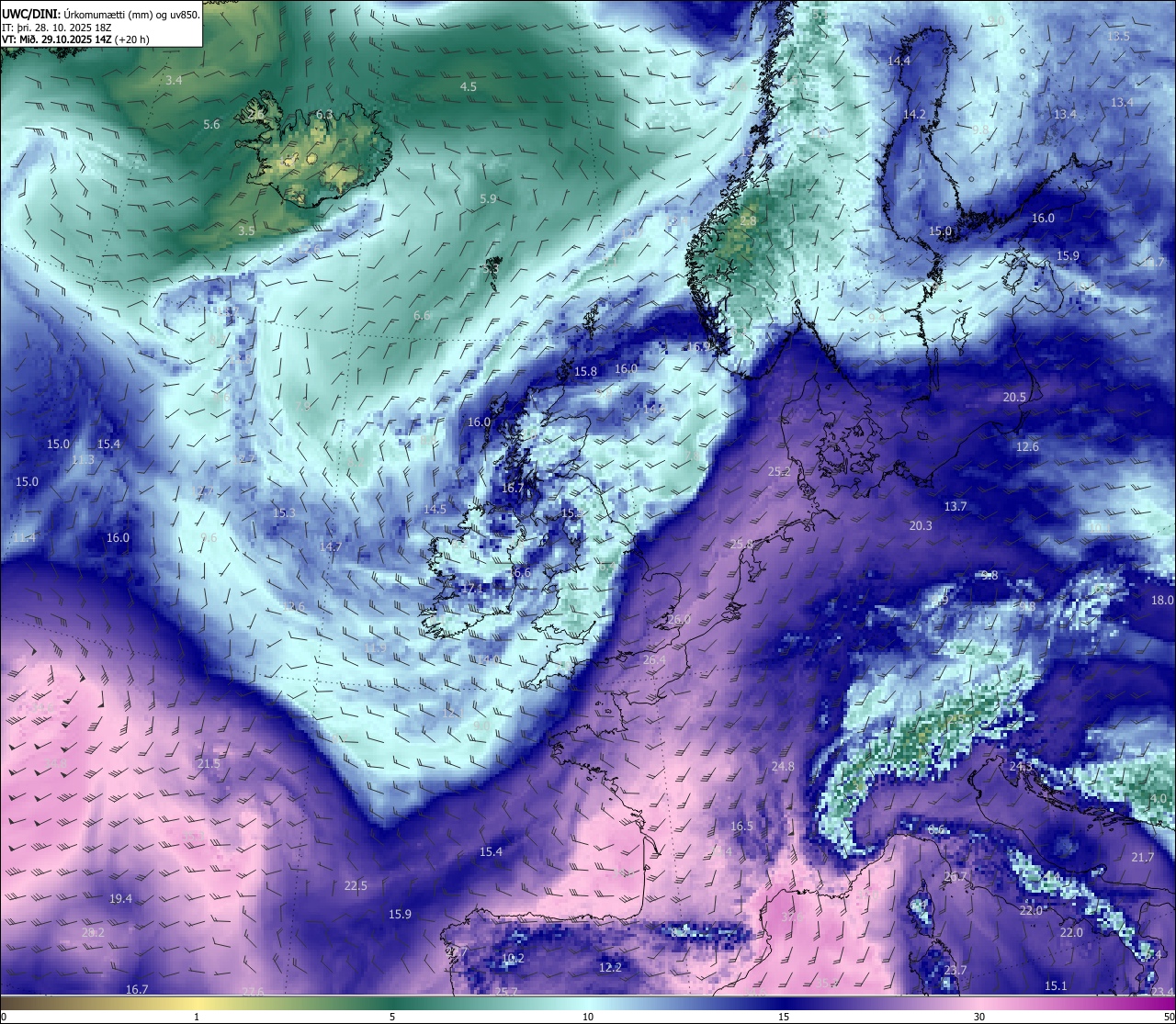The width and height of the screenshot is (1176, 1024).
Task: Click the 26.0 value label
Action: [679, 620]
